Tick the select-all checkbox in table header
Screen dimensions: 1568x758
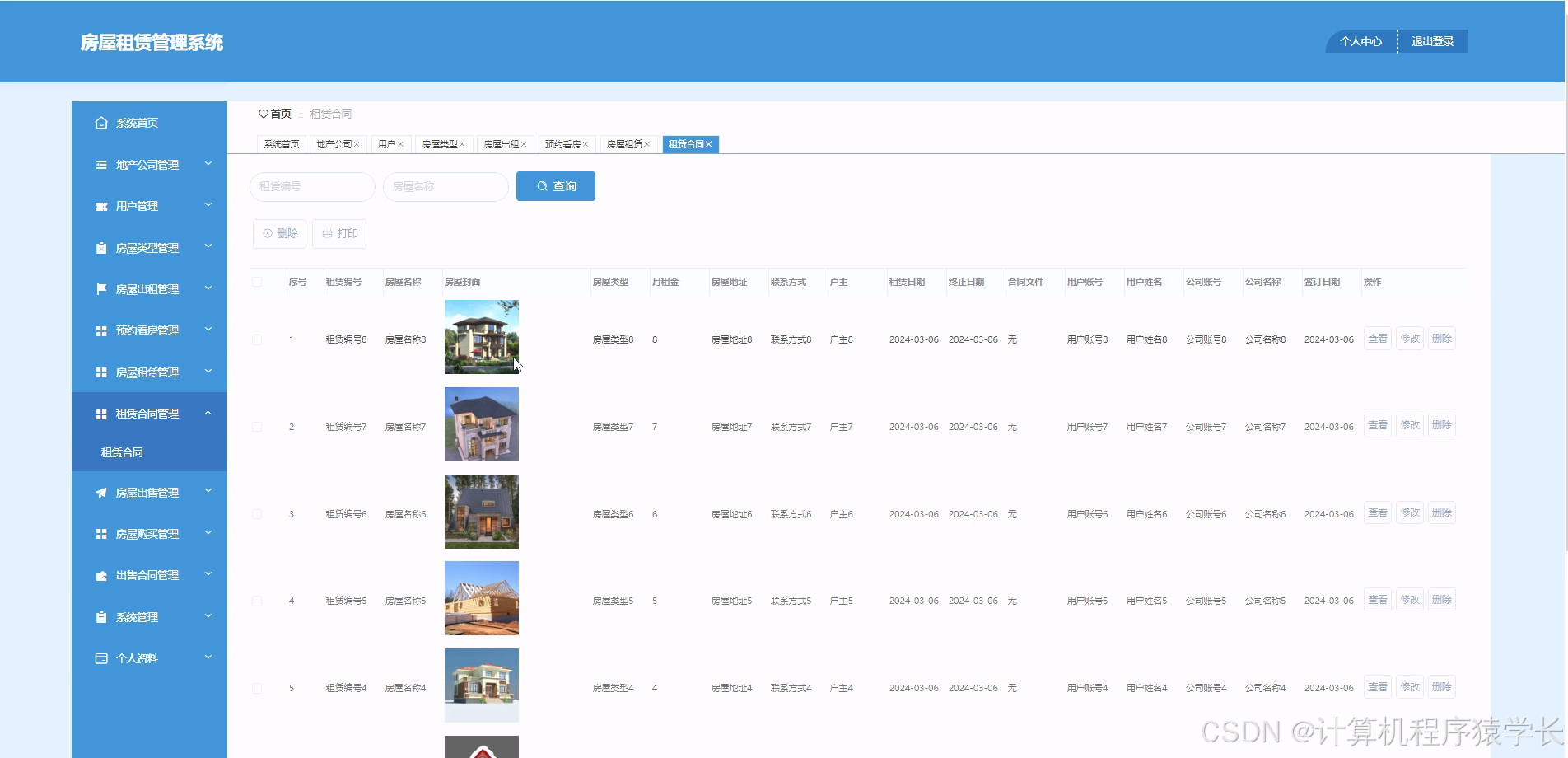click(x=257, y=282)
